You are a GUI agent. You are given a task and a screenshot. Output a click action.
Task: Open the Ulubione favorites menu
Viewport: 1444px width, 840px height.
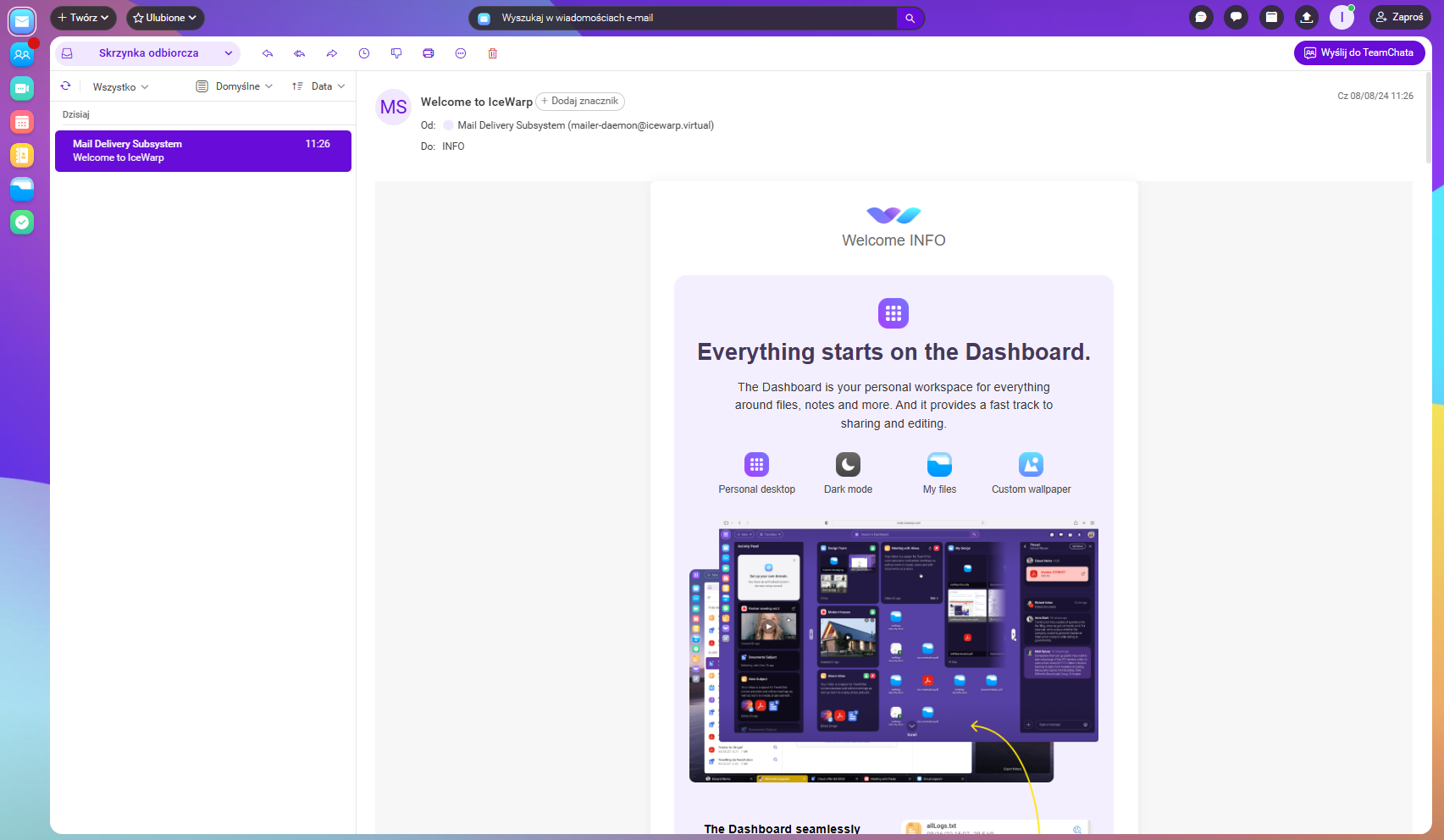(165, 18)
